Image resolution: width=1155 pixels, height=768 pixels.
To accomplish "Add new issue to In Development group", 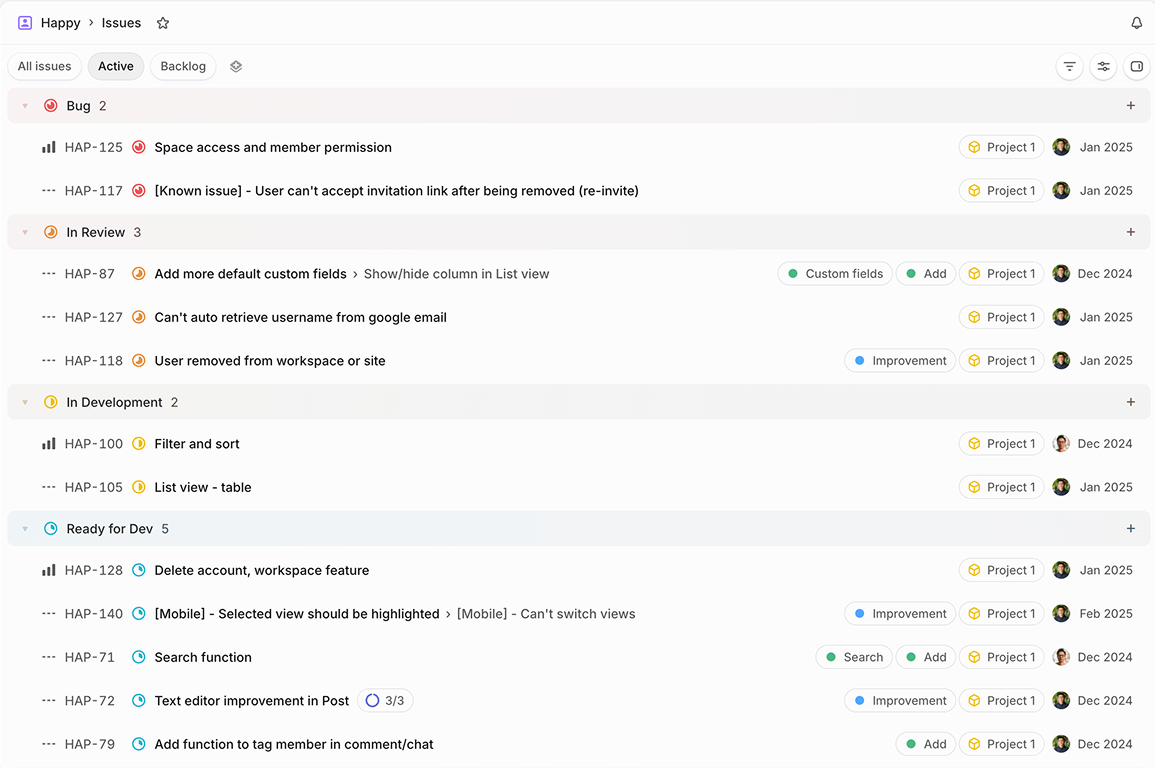I will tap(1131, 402).
